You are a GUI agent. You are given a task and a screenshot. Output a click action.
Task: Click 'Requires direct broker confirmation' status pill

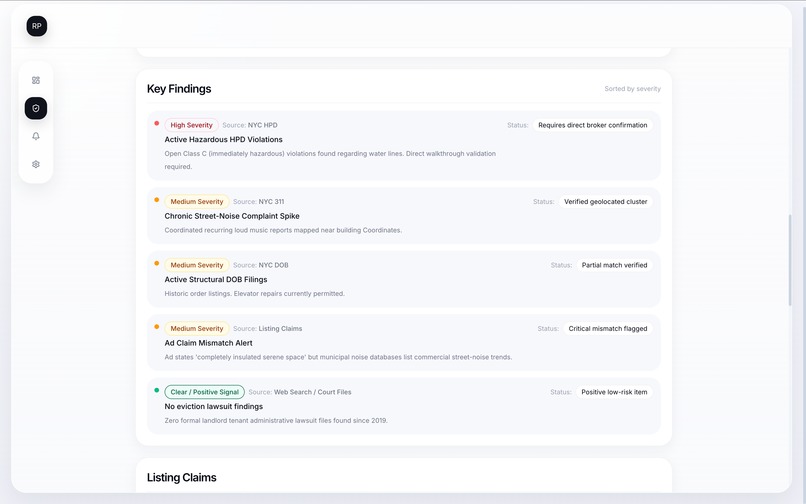coord(593,125)
